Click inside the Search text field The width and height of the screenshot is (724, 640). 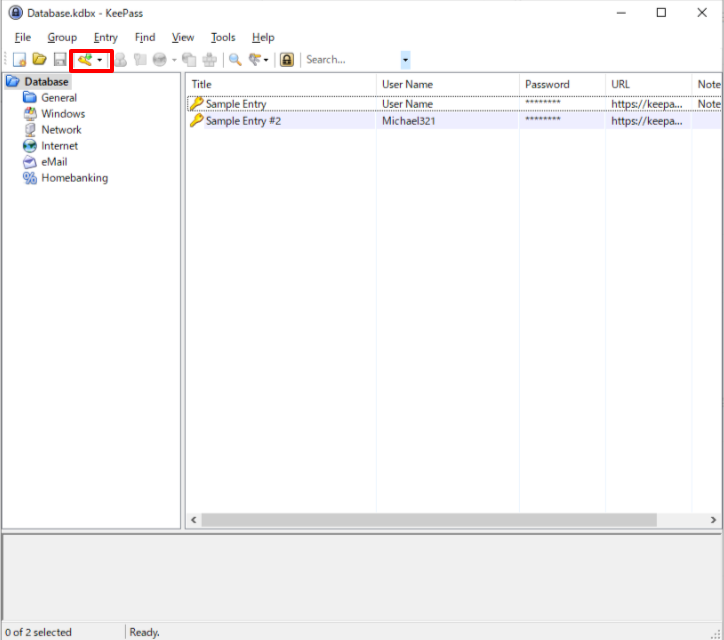[350, 60]
